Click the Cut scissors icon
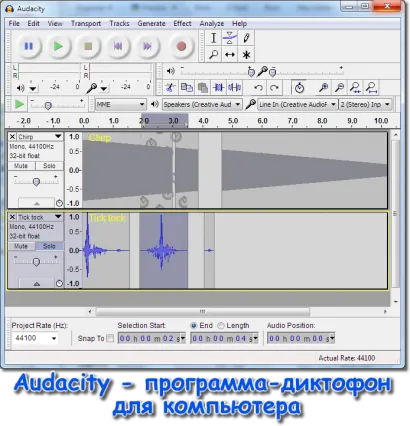The image size is (410, 426). pos(170,88)
